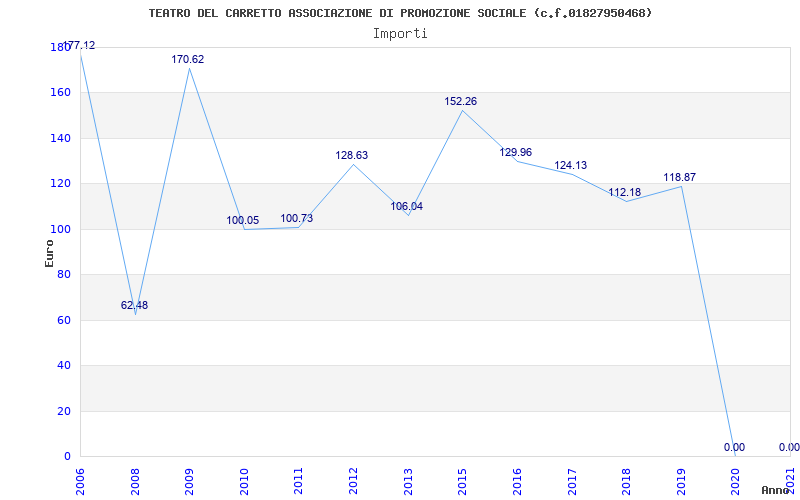
Task: Click the 106.04 data label
Action: [x=407, y=206]
